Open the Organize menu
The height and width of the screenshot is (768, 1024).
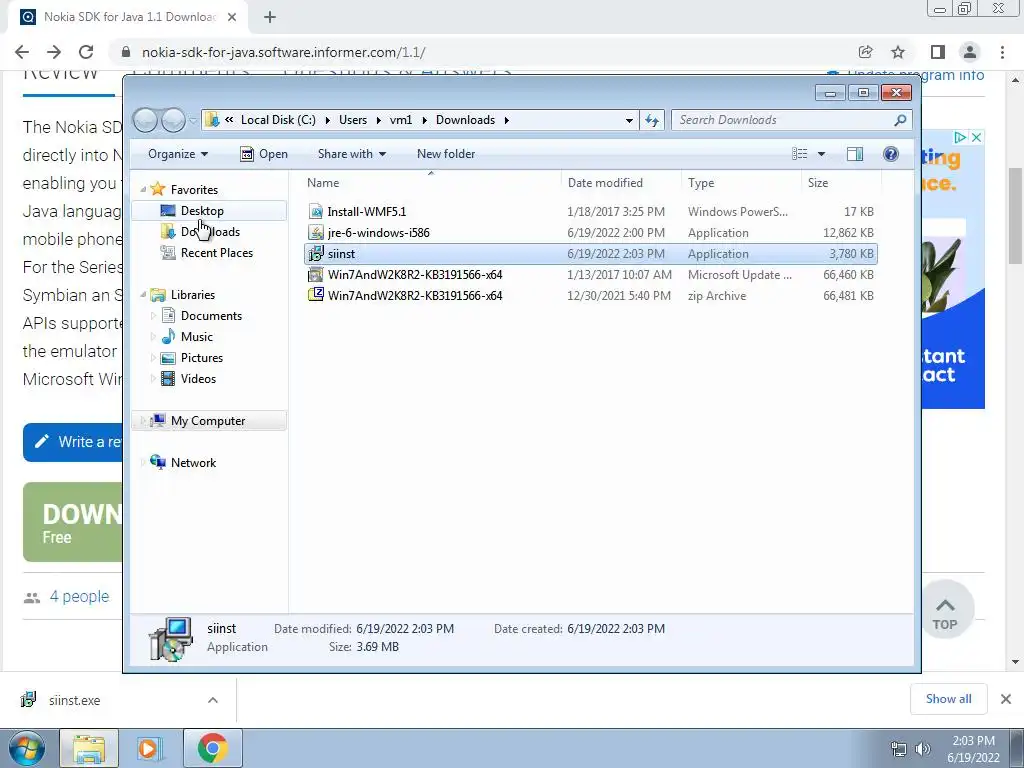coord(178,154)
